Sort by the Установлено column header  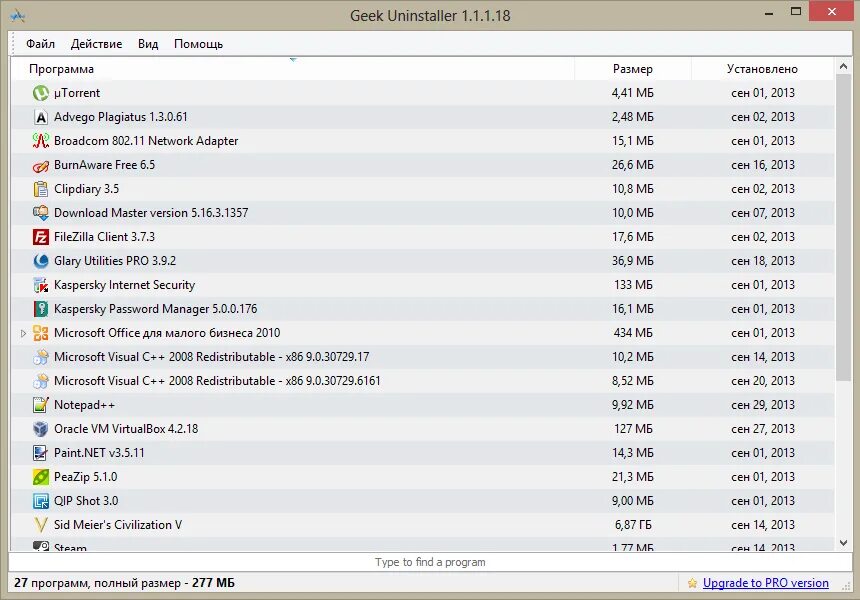[x=762, y=69]
